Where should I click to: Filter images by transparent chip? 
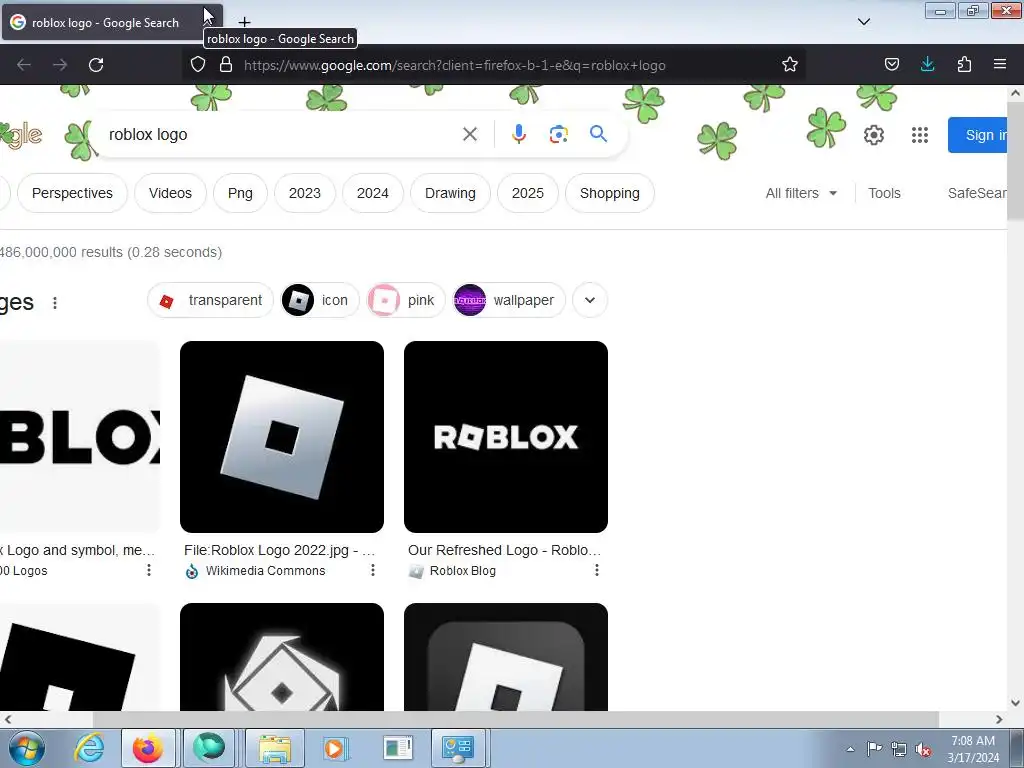(x=210, y=300)
